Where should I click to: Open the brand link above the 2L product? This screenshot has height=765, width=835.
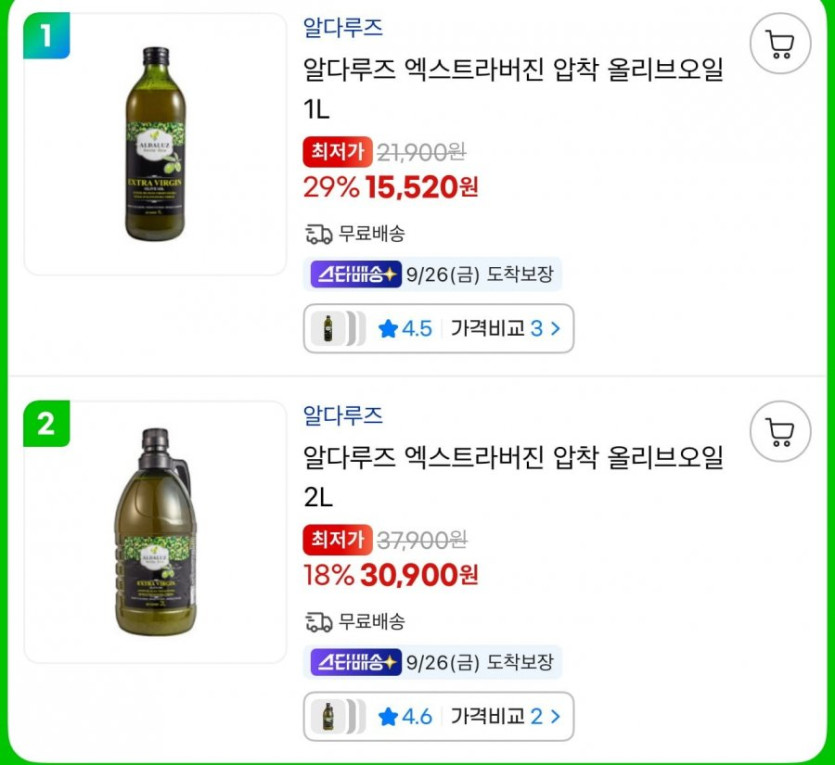(343, 415)
